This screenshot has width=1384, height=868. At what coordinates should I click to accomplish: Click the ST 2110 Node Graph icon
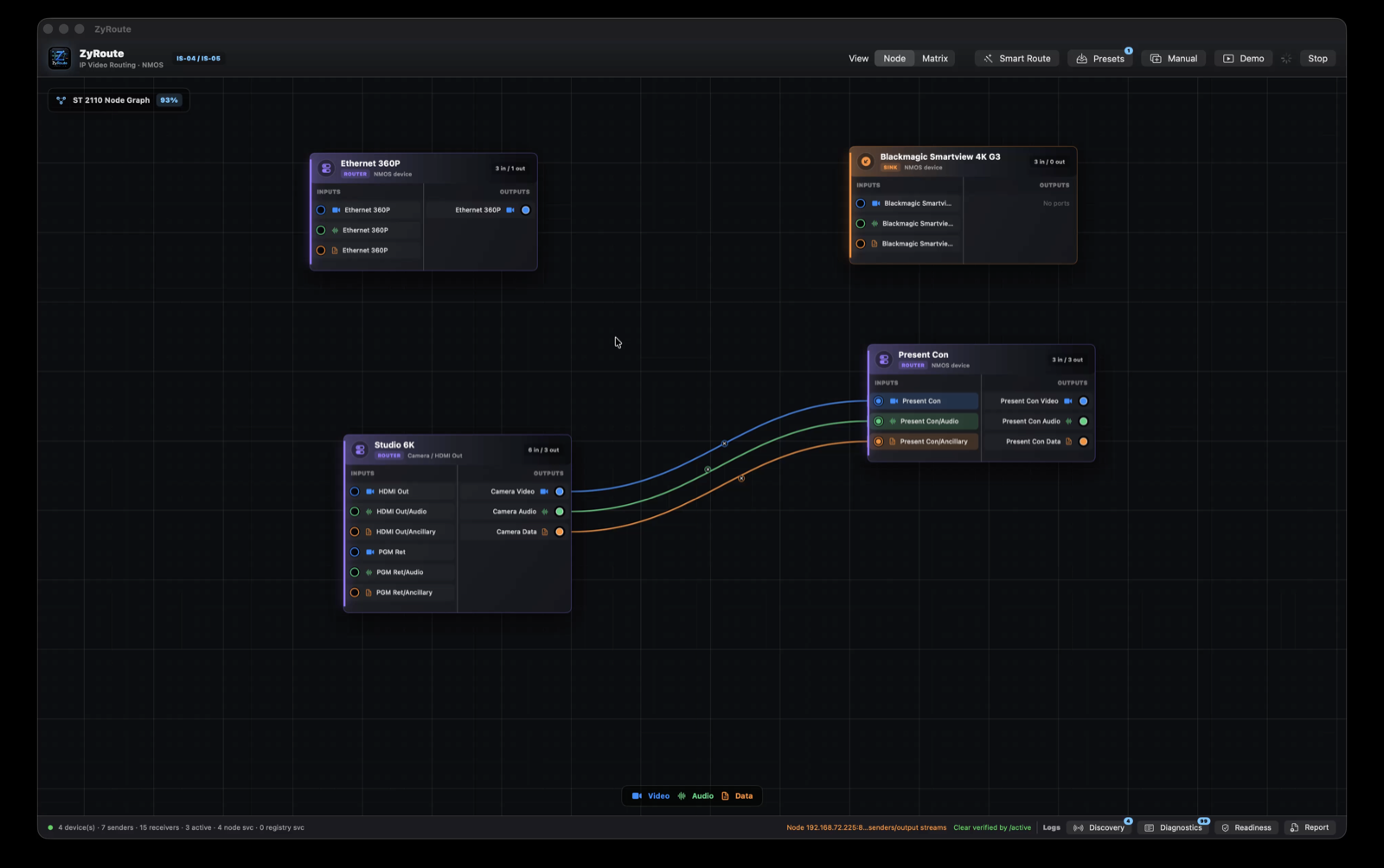(x=61, y=100)
